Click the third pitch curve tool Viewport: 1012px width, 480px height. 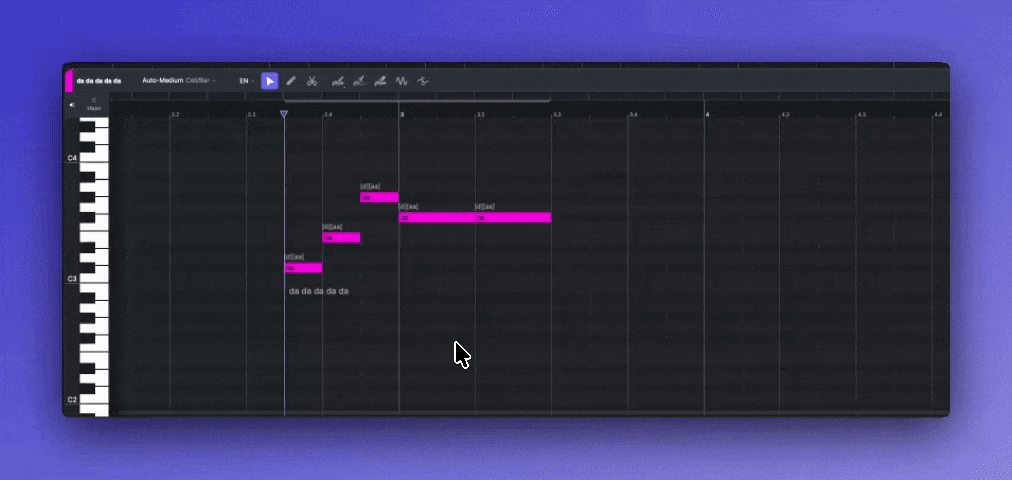coord(380,81)
